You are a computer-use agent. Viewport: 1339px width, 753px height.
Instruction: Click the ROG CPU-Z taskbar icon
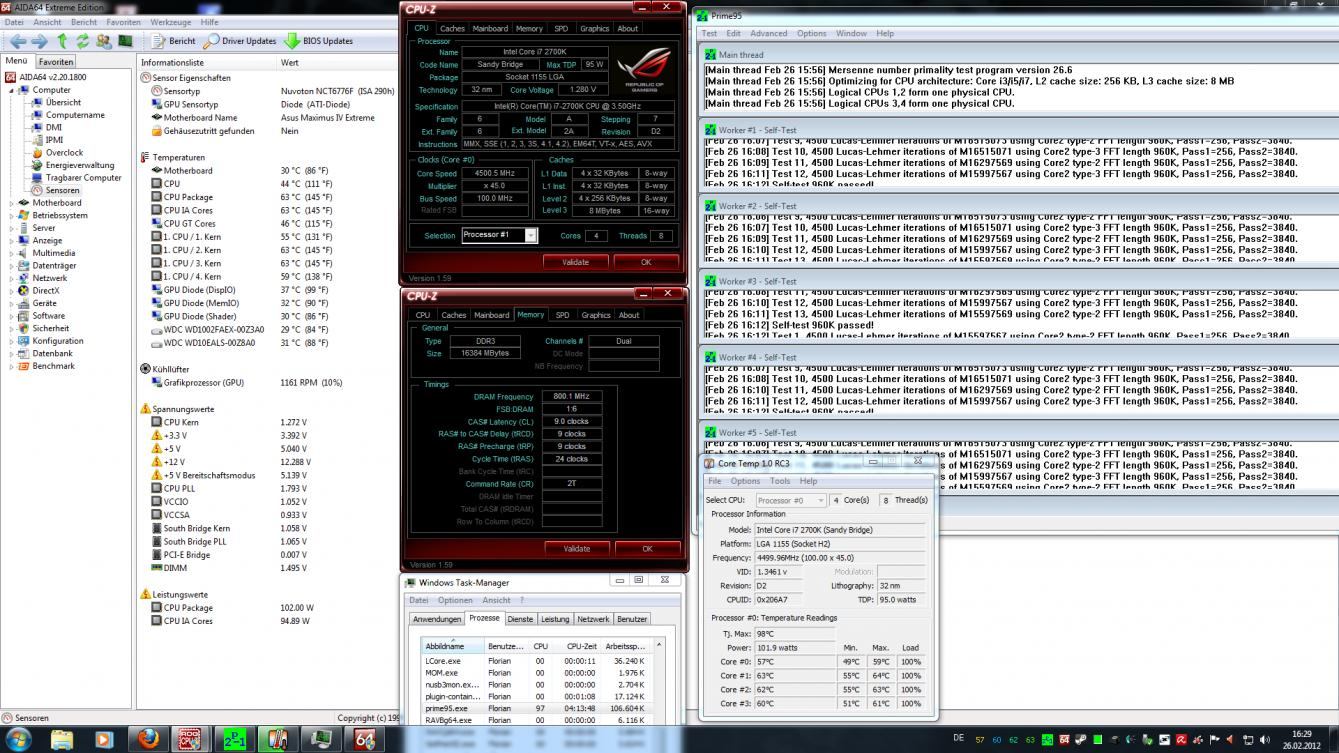[x=190, y=740]
